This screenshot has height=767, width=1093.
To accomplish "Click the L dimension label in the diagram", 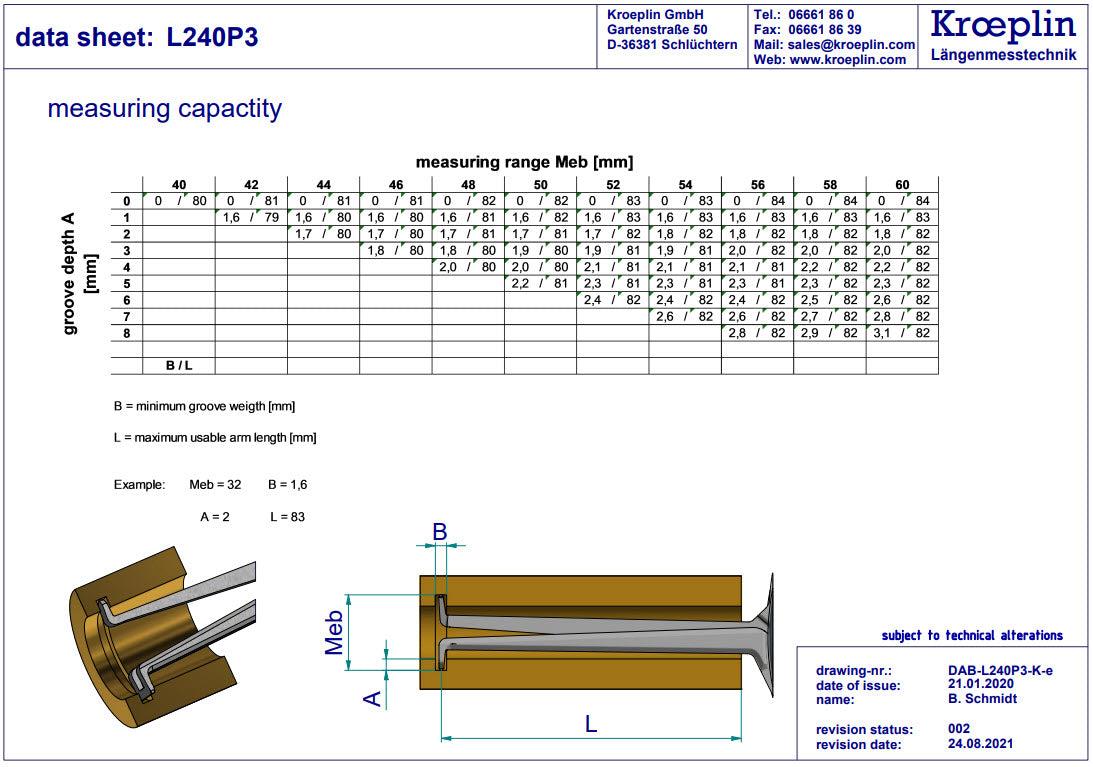I will 591,724.
